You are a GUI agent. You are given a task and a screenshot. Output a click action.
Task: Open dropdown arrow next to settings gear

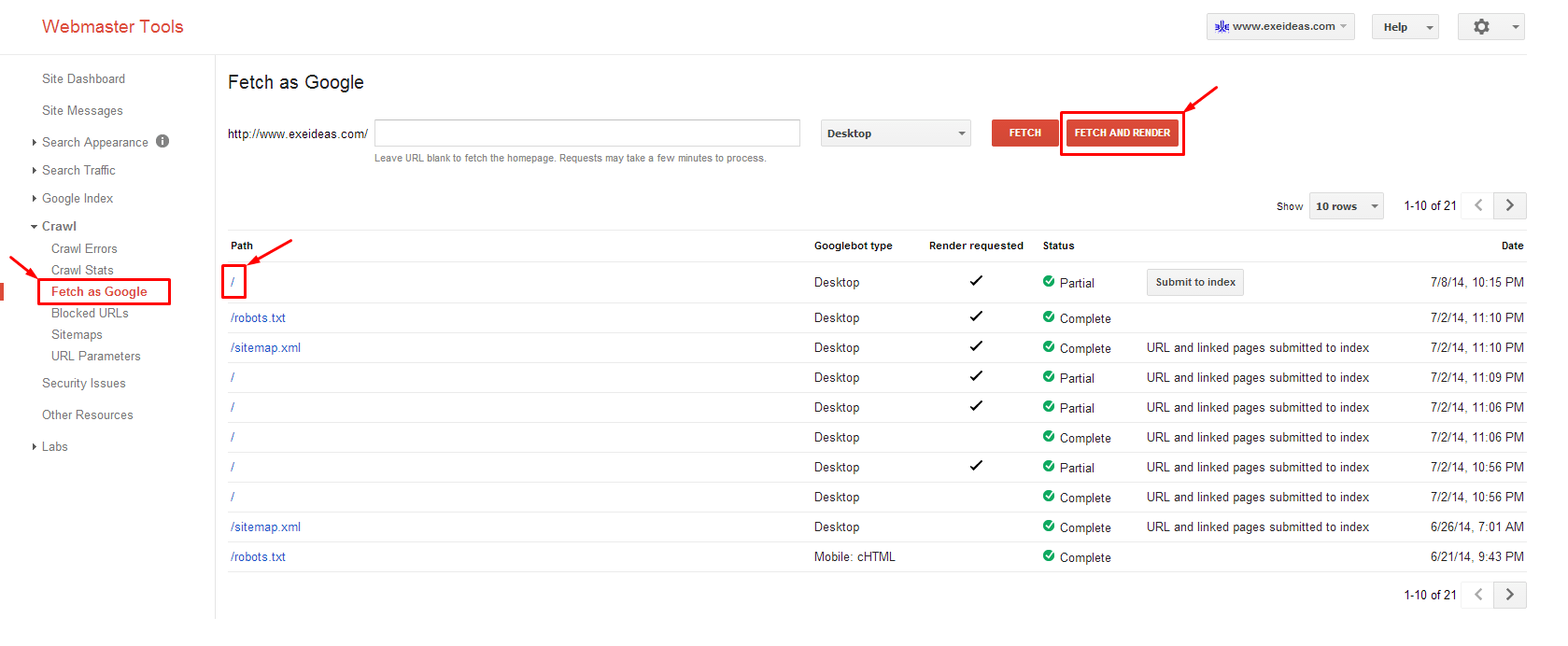click(x=1516, y=27)
